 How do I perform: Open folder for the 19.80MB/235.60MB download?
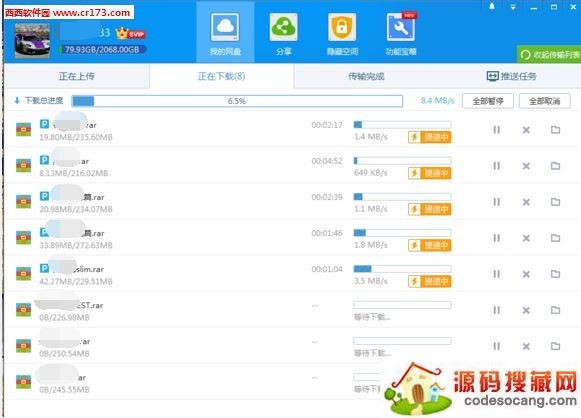pyautogui.click(x=555, y=130)
